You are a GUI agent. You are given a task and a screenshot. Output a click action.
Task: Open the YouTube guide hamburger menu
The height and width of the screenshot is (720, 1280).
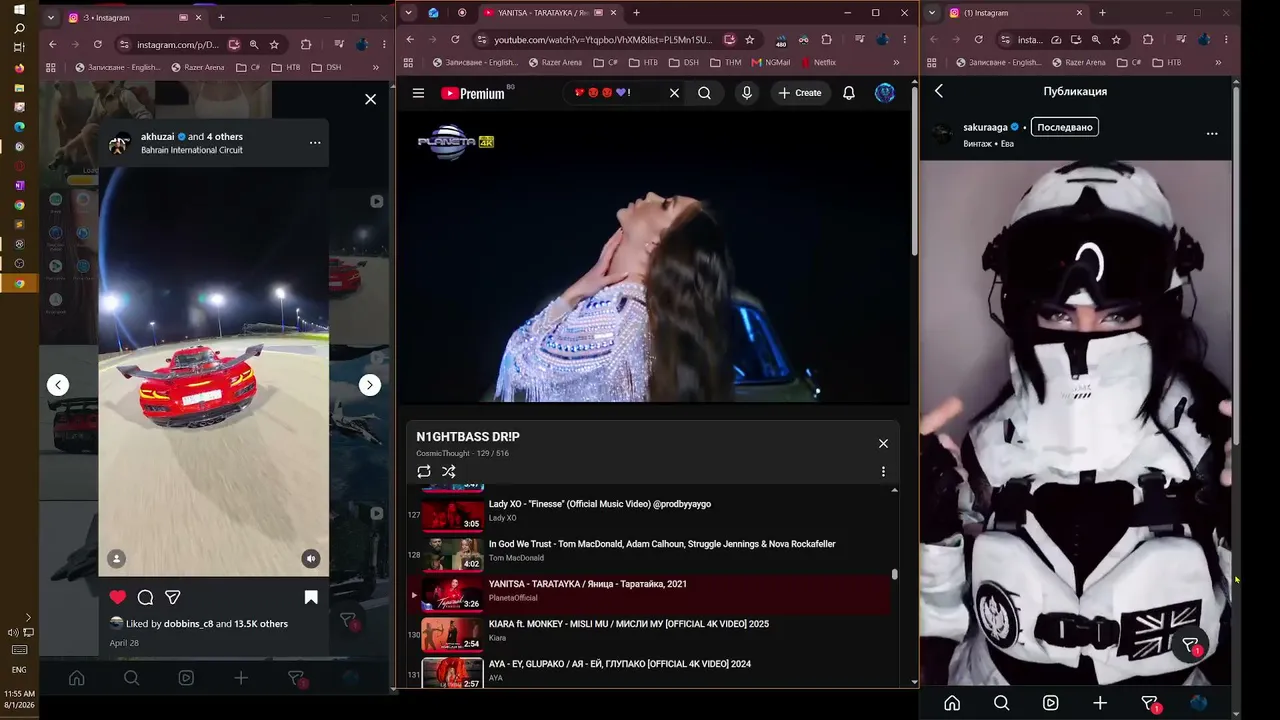pyautogui.click(x=418, y=93)
